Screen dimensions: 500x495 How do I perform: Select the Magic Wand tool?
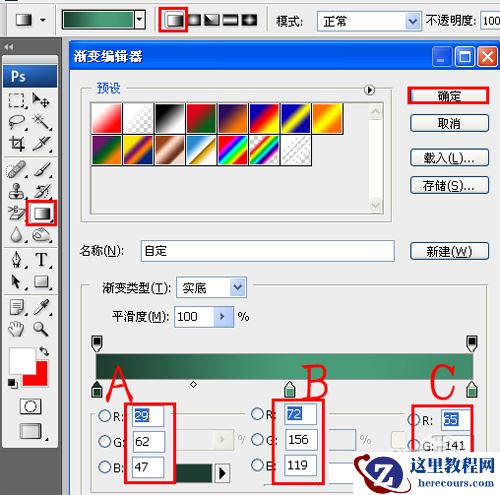click(x=41, y=122)
